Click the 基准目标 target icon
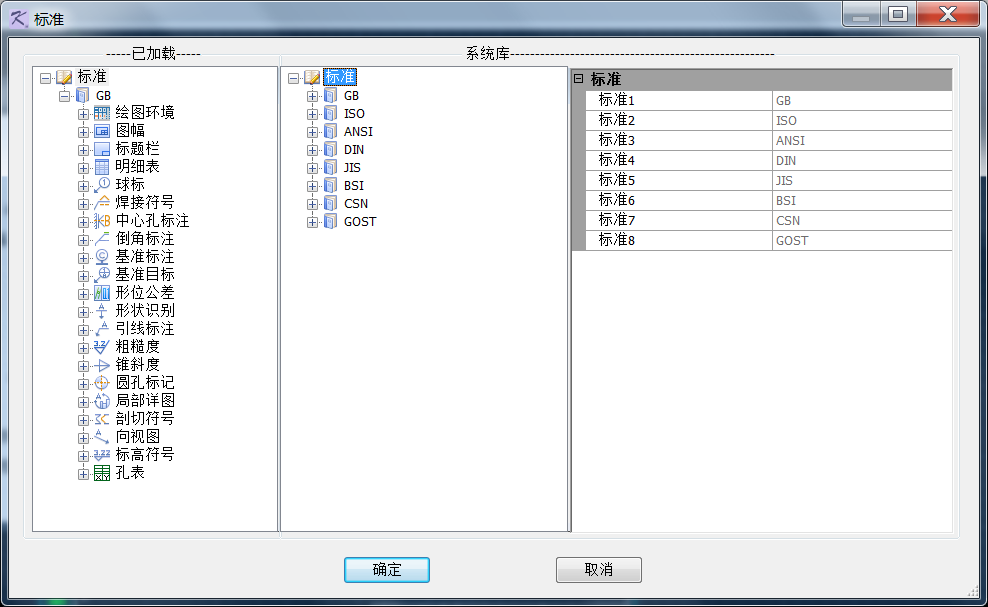Image resolution: width=988 pixels, height=607 pixels. pyautogui.click(x=101, y=275)
